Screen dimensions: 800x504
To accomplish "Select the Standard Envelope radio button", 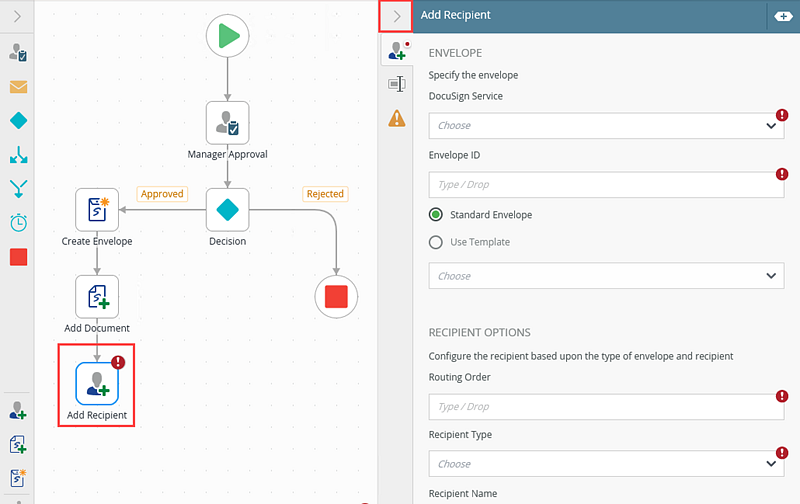I will point(436,214).
